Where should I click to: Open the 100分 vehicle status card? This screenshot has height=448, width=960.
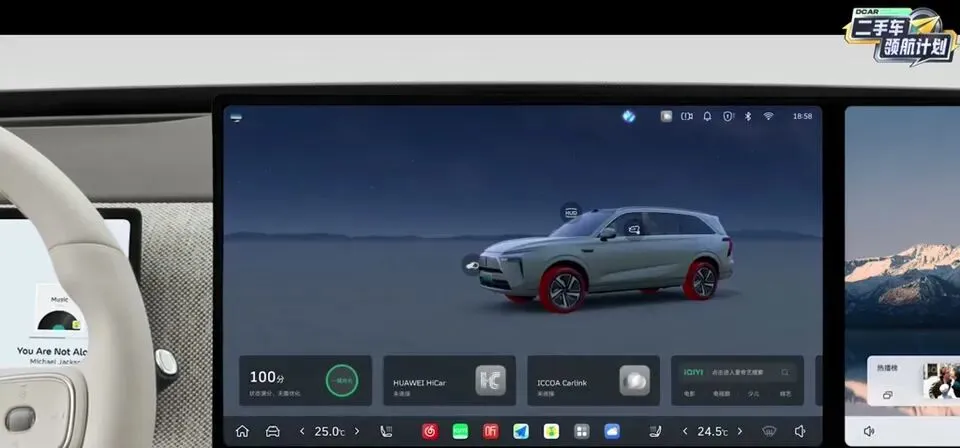[306, 381]
